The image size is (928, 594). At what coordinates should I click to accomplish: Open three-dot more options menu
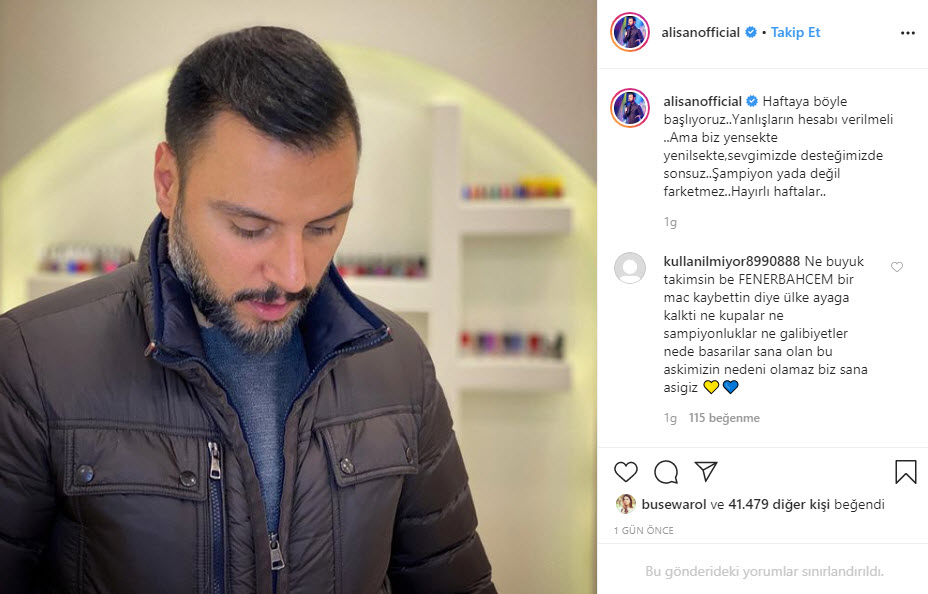pos(908,33)
